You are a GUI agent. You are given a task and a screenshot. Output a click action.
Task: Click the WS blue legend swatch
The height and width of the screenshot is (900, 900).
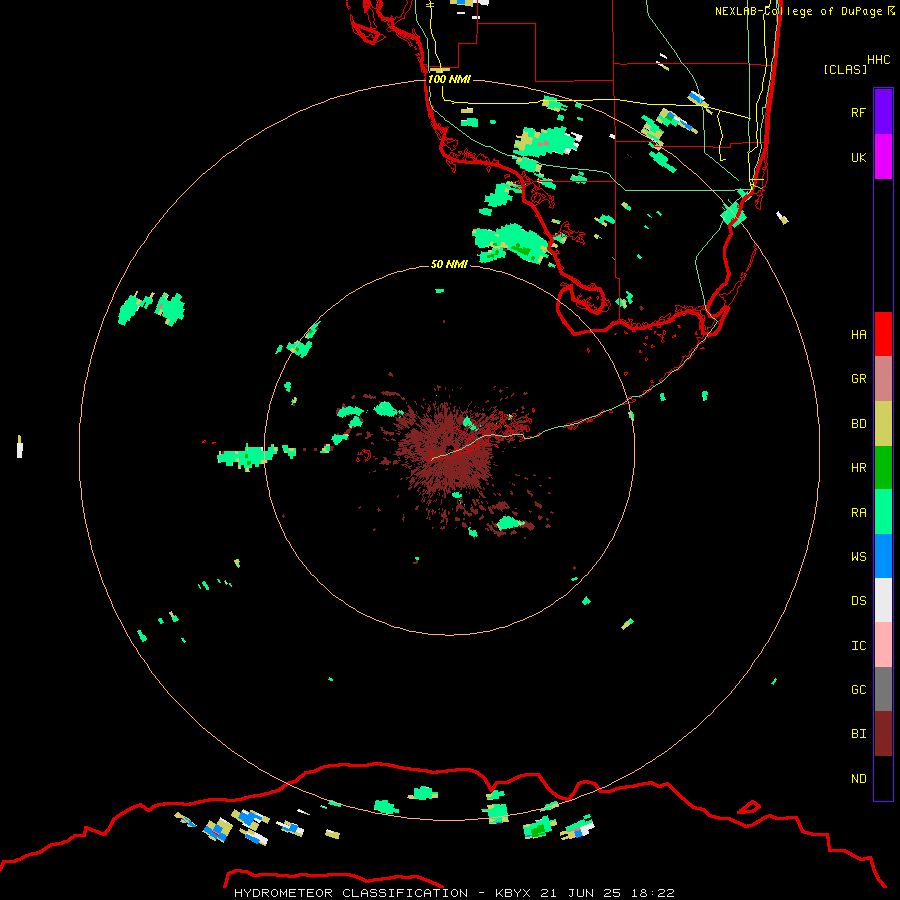[x=883, y=556]
